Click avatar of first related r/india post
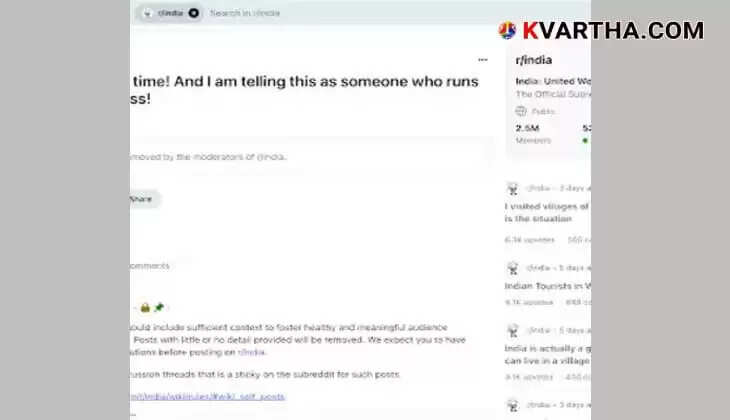 [513, 189]
